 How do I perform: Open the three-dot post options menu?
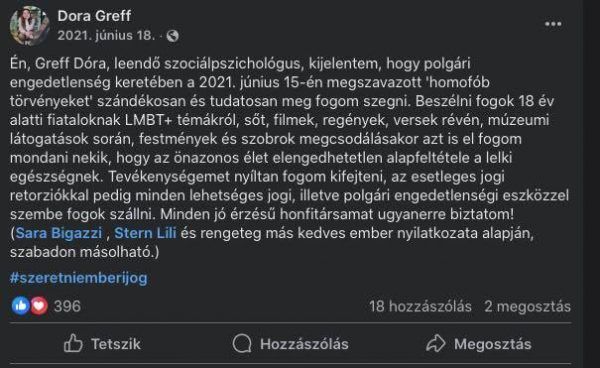pyautogui.click(x=553, y=24)
